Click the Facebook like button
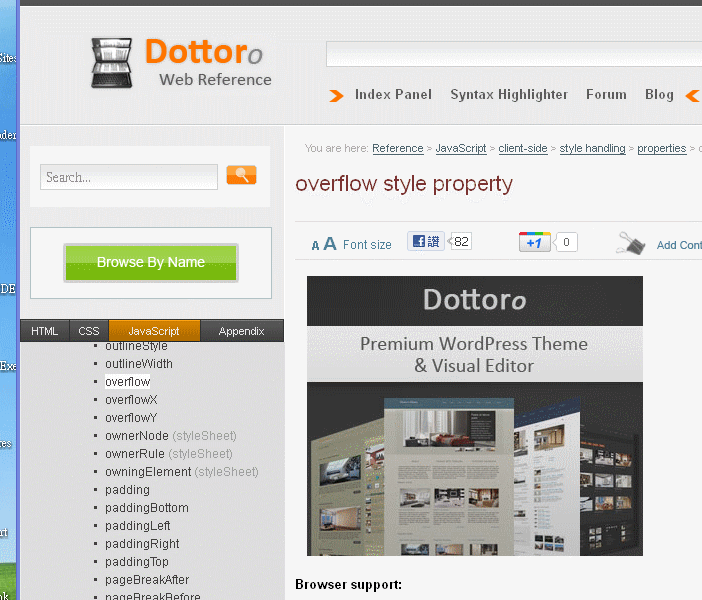This screenshot has width=702, height=600. click(425, 241)
